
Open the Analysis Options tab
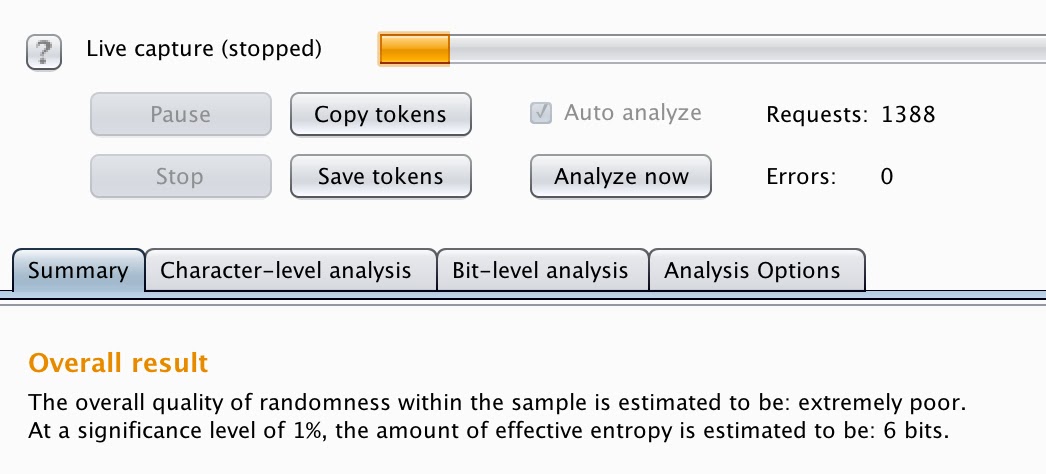(x=752, y=271)
